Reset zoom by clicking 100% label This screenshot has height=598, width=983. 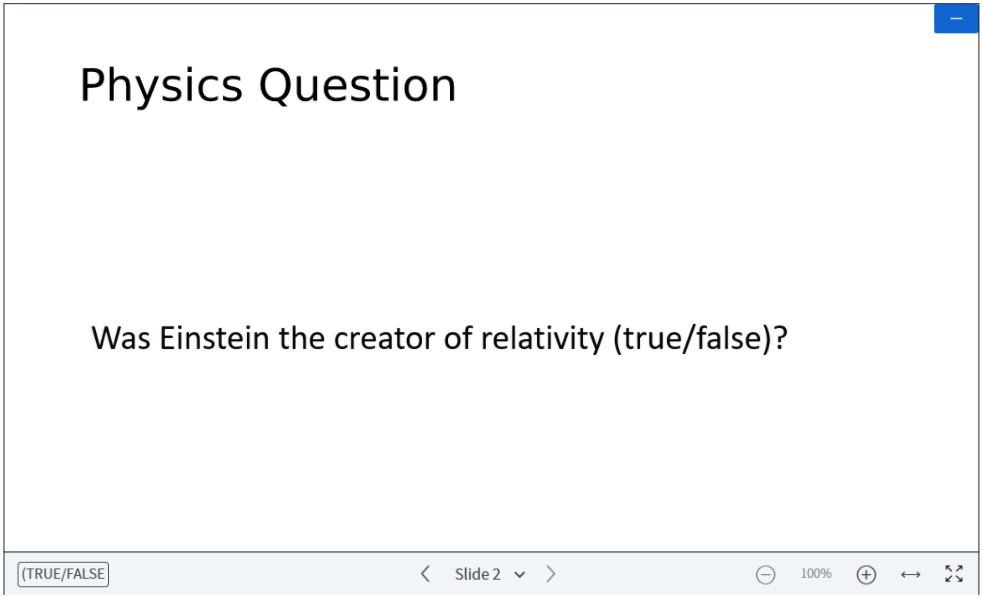(816, 574)
